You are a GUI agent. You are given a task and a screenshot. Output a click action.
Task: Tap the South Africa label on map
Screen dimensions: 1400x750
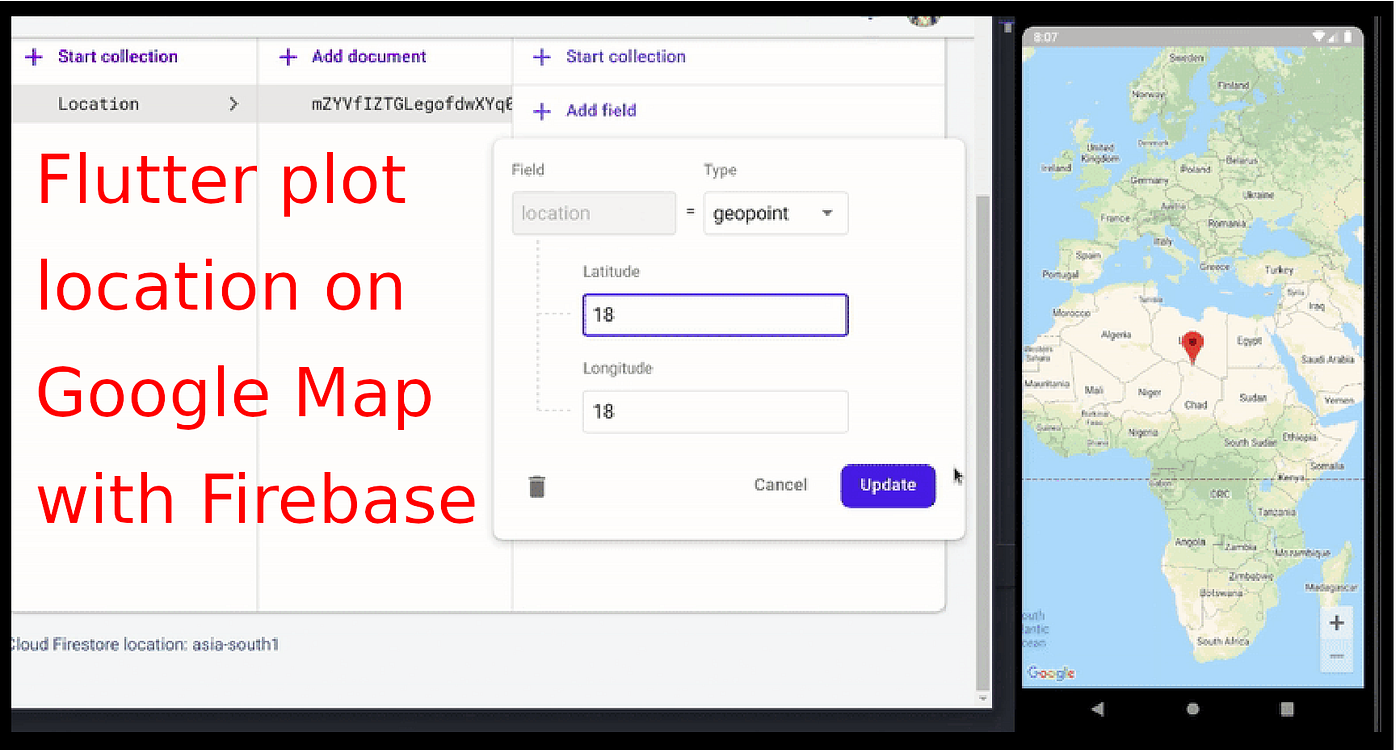point(1221,641)
